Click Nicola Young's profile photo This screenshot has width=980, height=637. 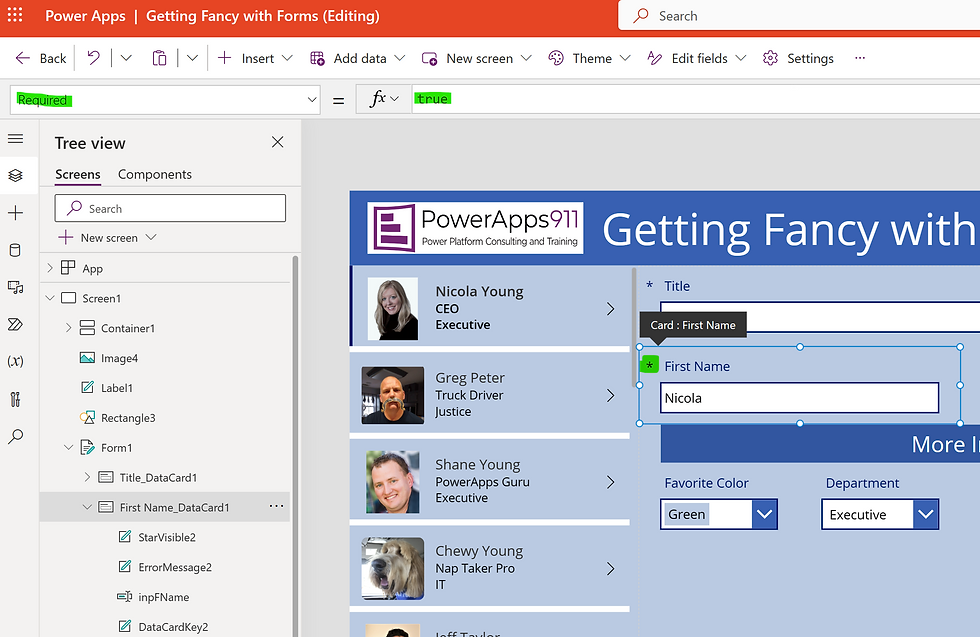(x=393, y=309)
